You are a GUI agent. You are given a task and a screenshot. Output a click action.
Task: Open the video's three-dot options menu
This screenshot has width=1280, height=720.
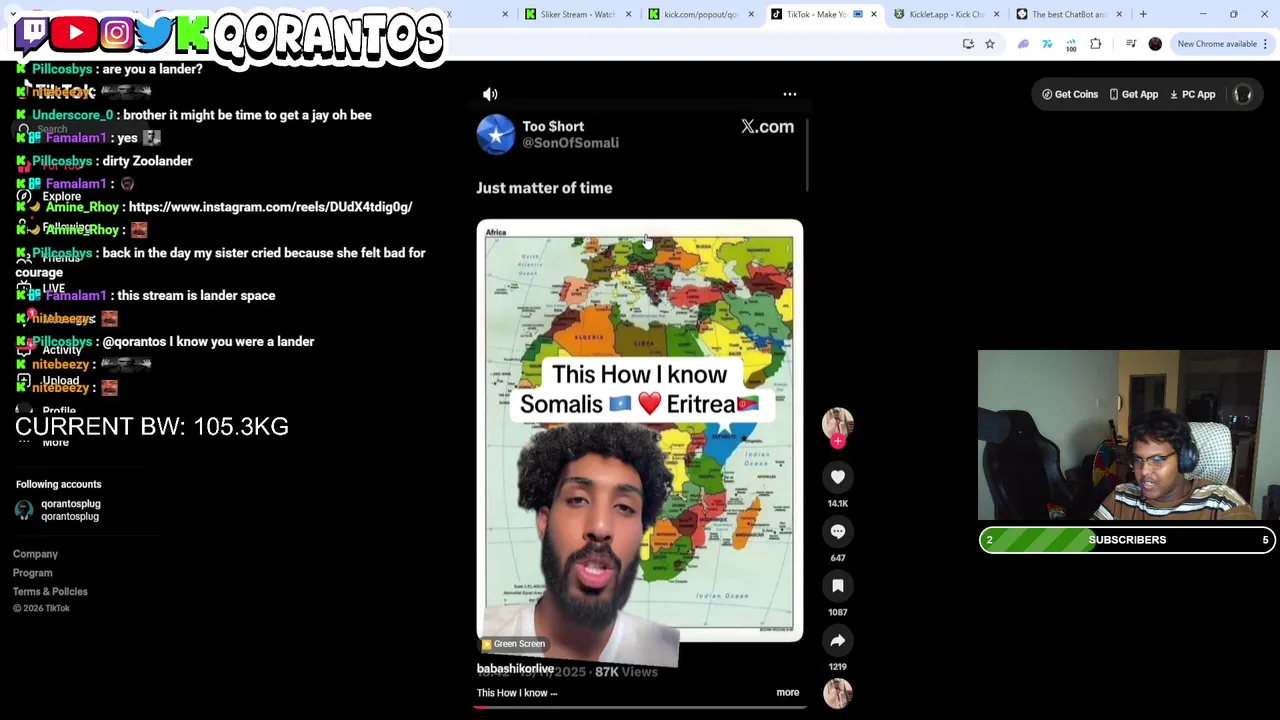(x=790, y=94)
